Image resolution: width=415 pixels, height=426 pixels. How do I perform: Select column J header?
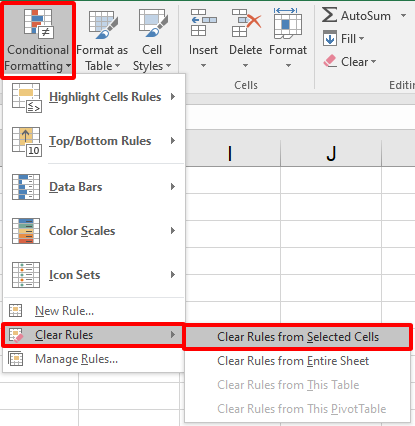pyautogui.click(x=331, y=153)
